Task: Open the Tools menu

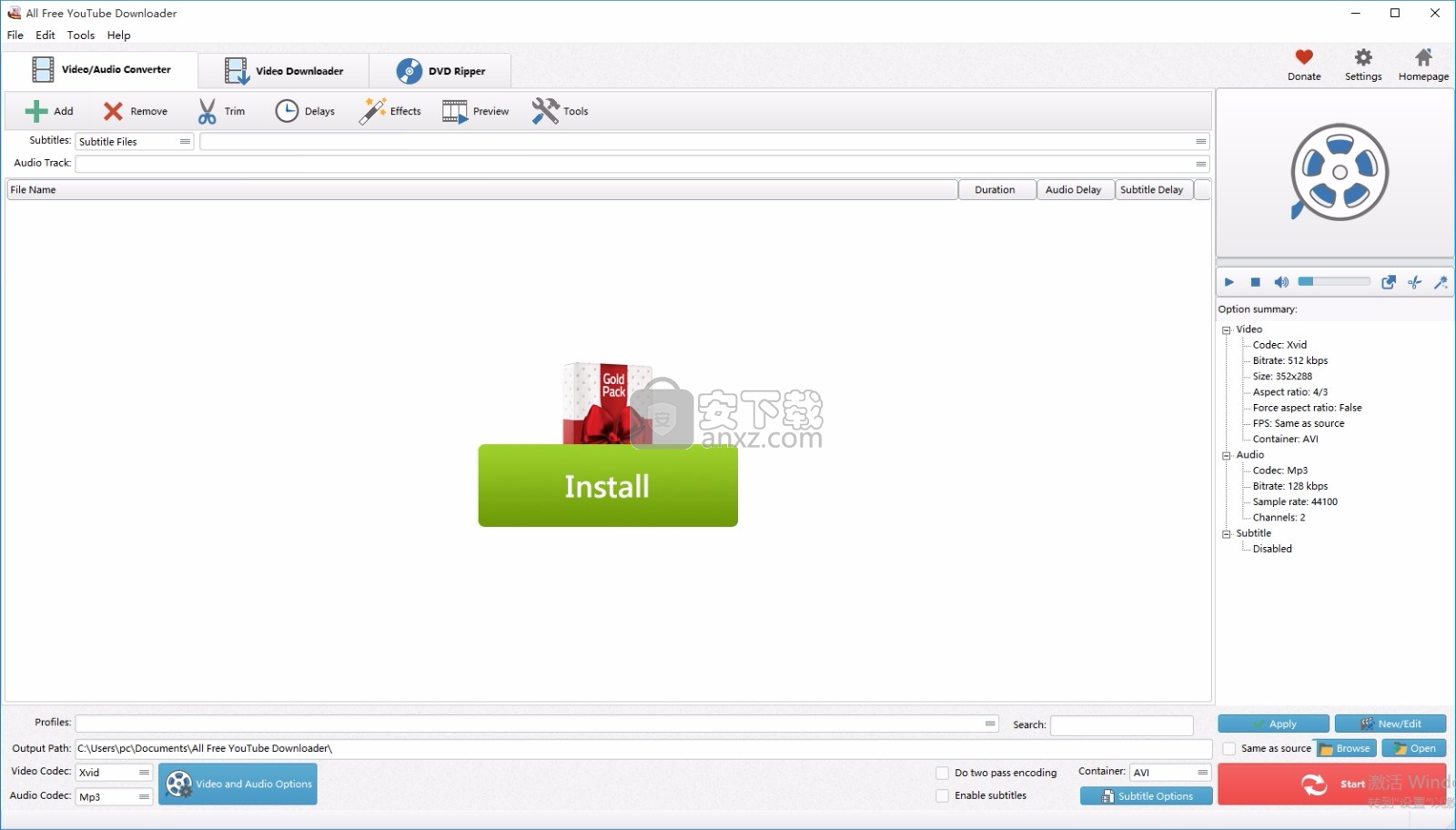Action: click(81, 35)
